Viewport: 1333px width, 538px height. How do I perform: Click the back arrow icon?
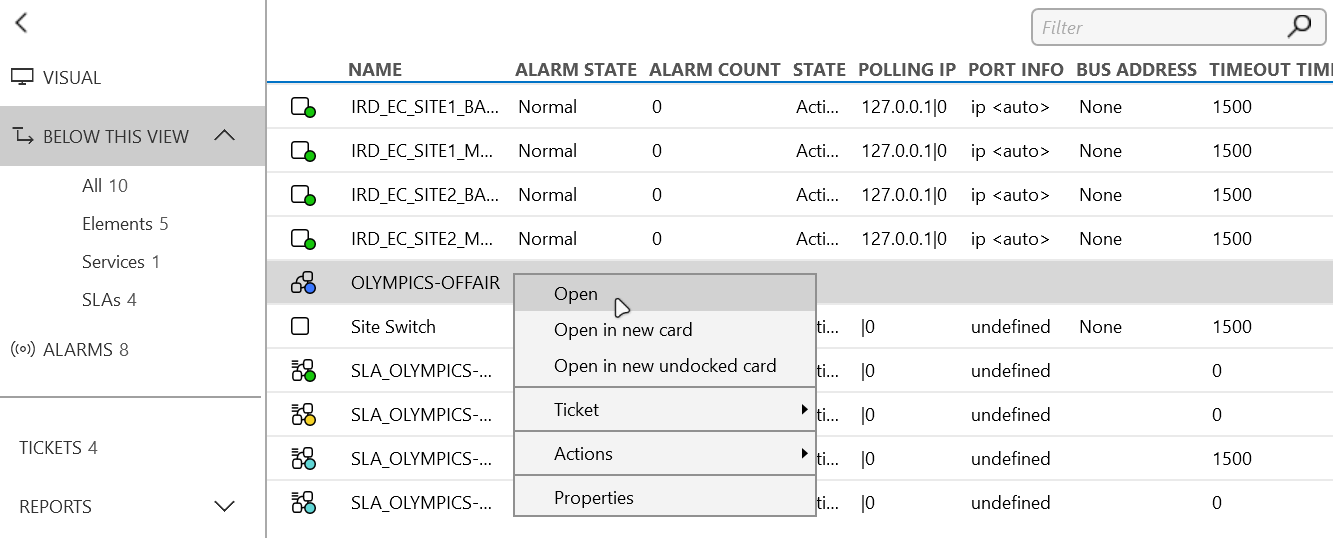click(x=21, y=23)
